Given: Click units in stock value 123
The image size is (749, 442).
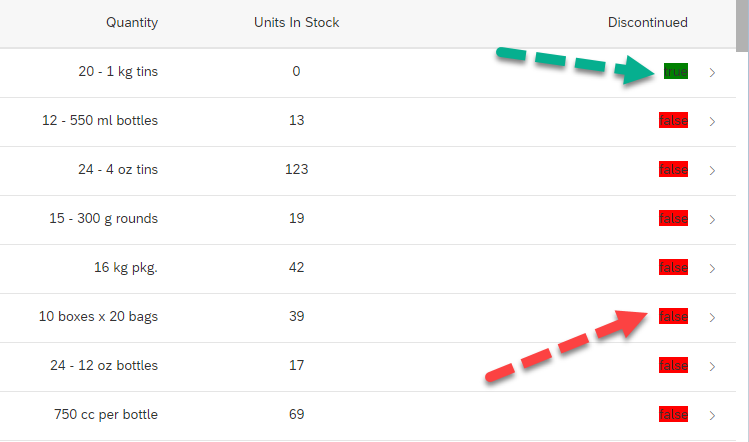Looking at the screenshot, I should [x=296, y=170].
